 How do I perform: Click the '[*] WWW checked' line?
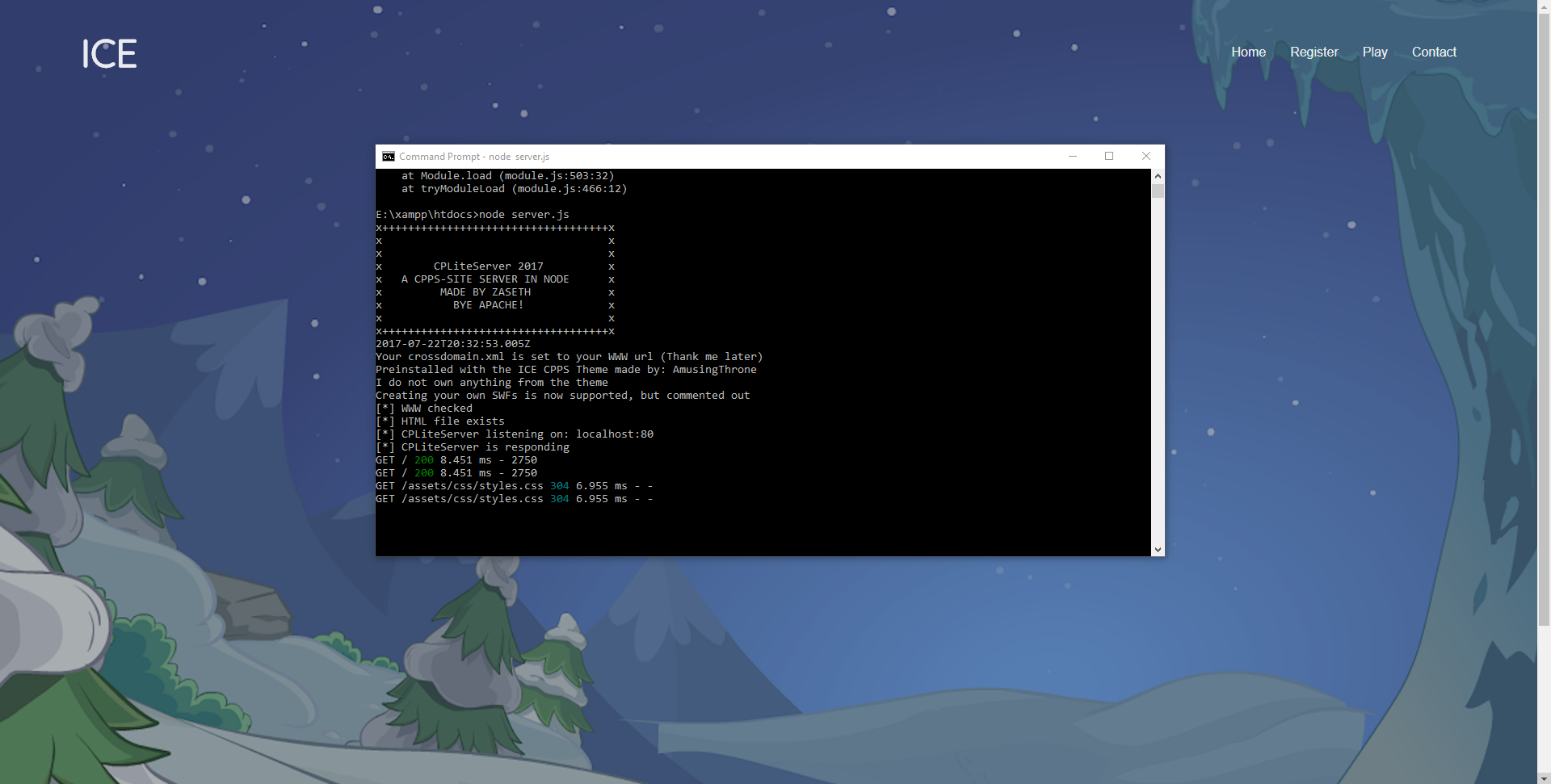pos(424,409)
